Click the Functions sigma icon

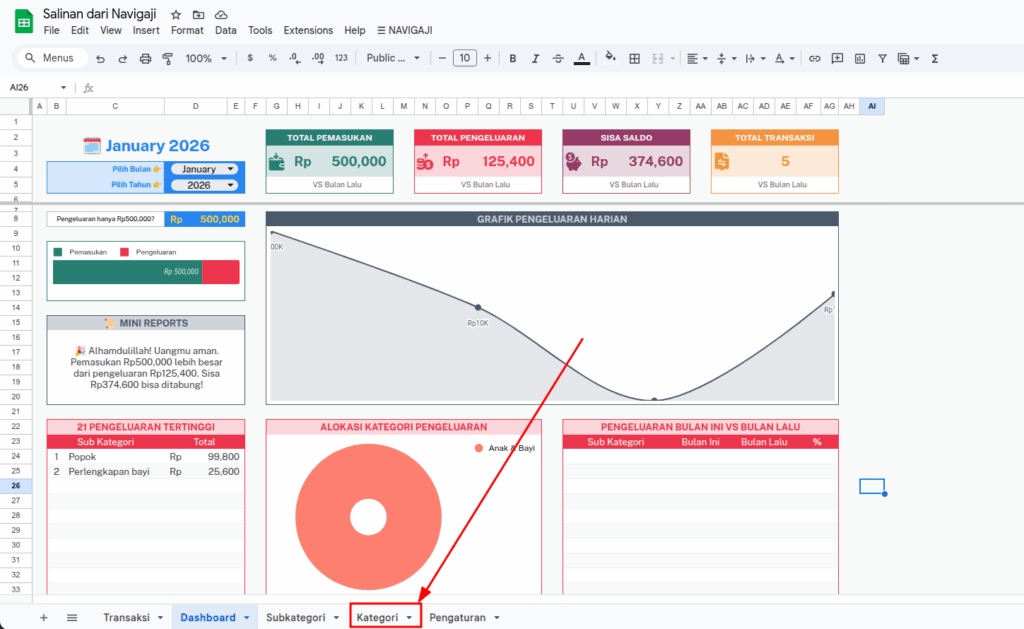(935, 59)
